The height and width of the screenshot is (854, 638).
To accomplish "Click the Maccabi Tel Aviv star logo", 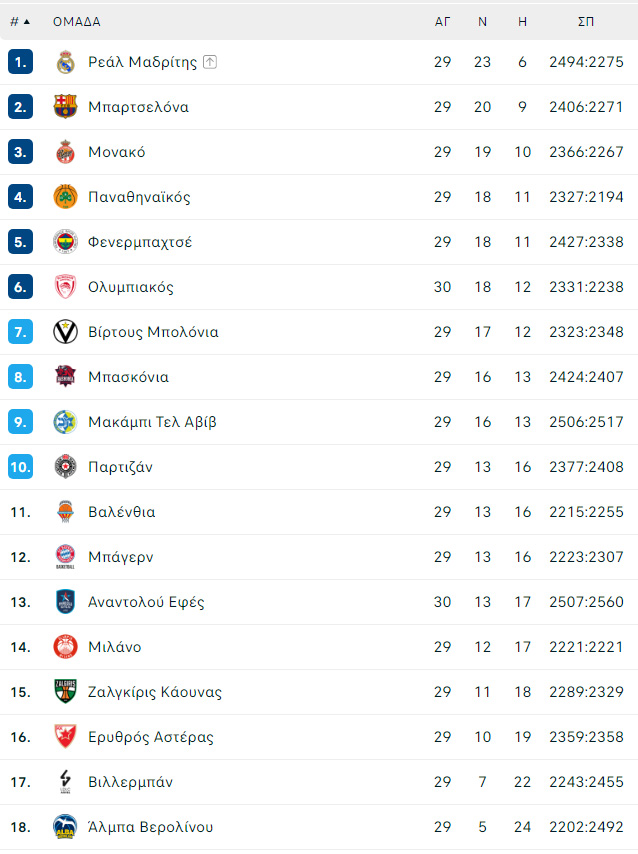I will pos(65,422).
